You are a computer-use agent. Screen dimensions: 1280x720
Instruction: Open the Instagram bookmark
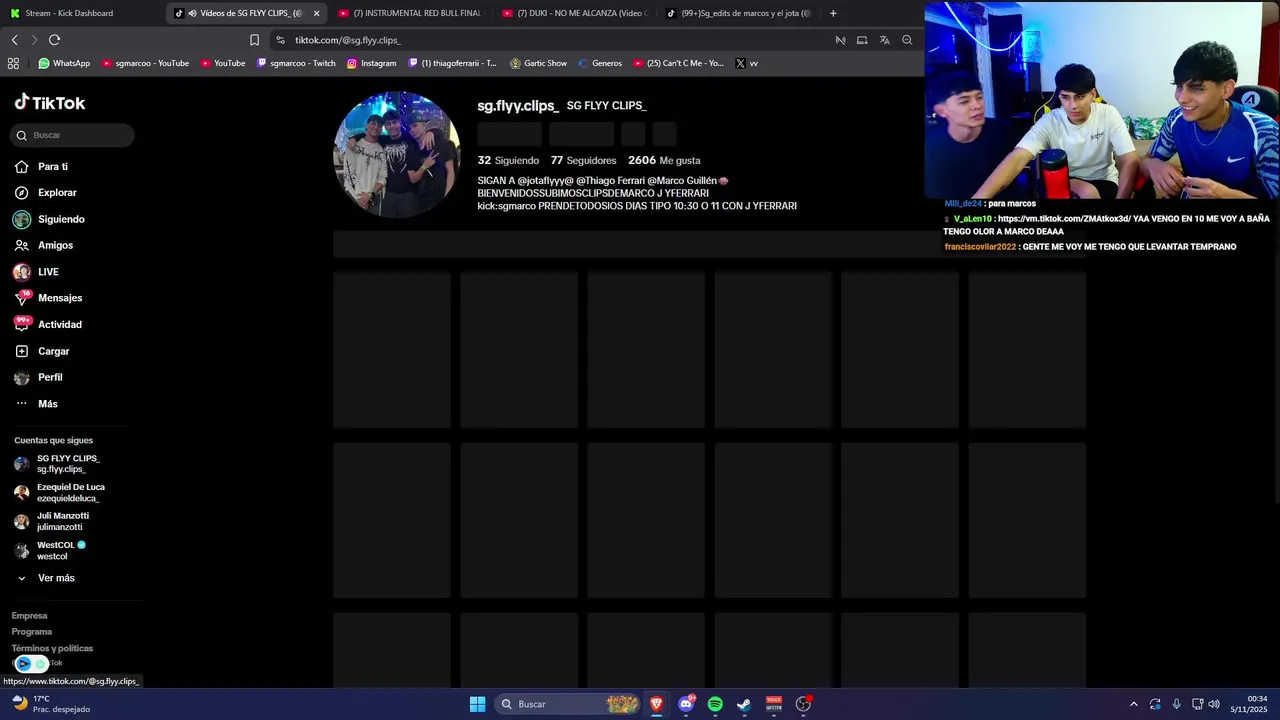[371, 63]
